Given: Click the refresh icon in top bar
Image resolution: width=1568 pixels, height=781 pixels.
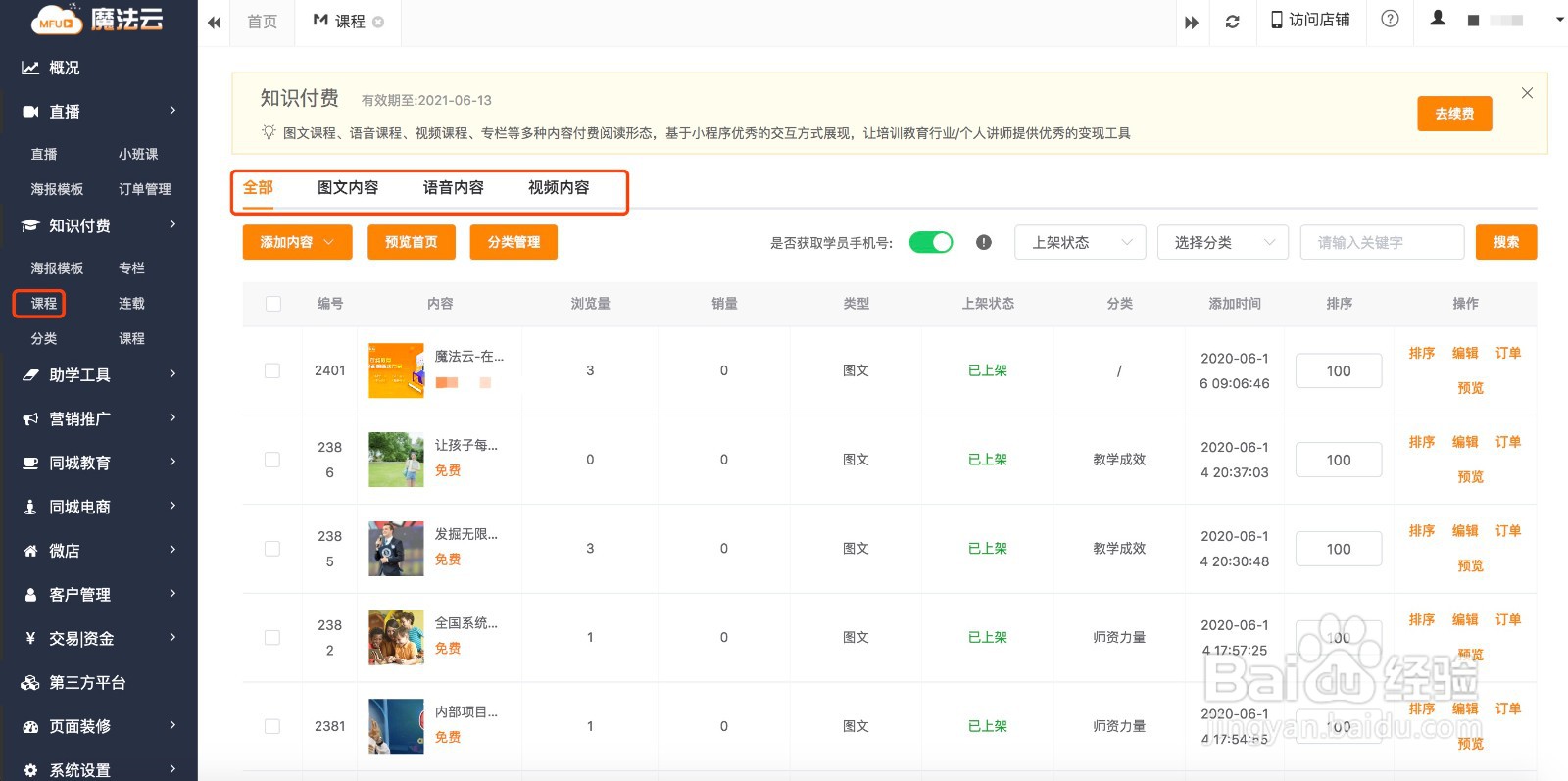Looking at the screenshot, I should pyautogui.click(x=1232, y=22).
